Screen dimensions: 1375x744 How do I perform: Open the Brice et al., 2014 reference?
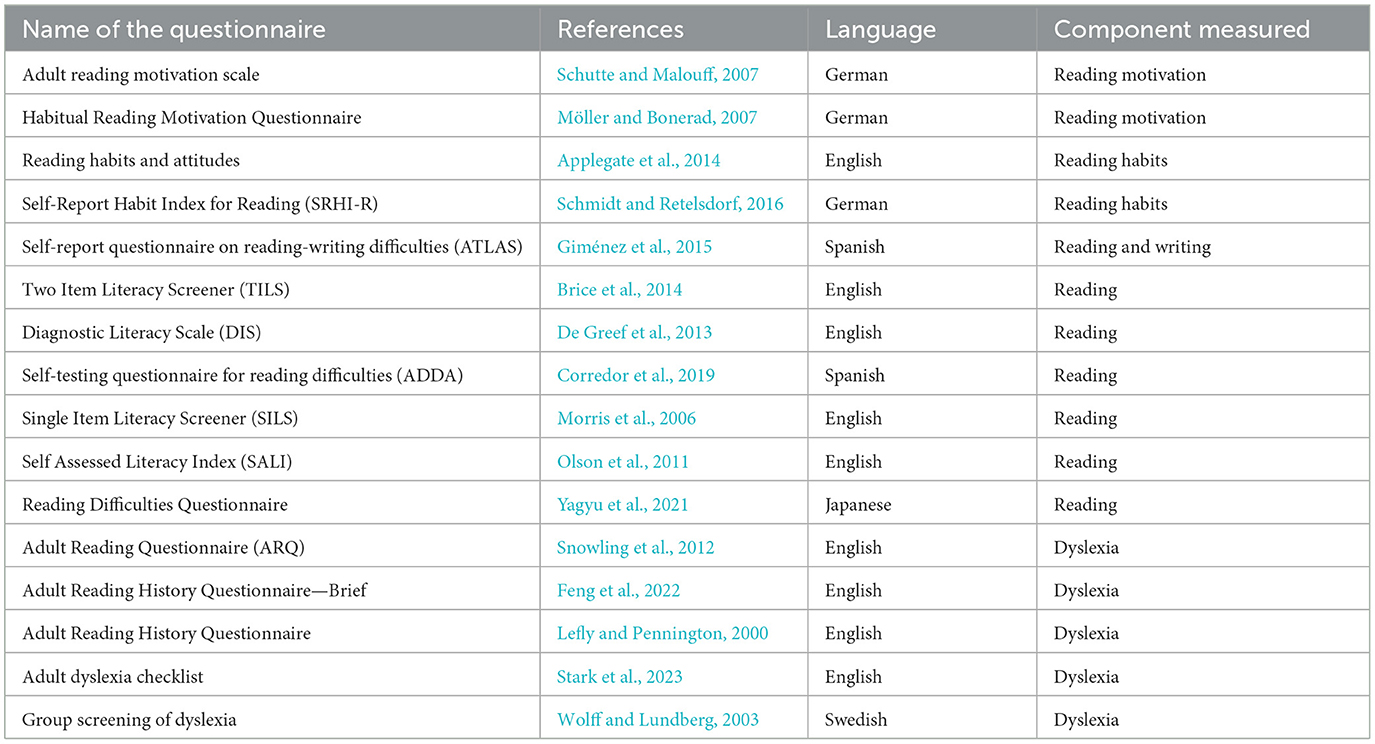(620, 290)
